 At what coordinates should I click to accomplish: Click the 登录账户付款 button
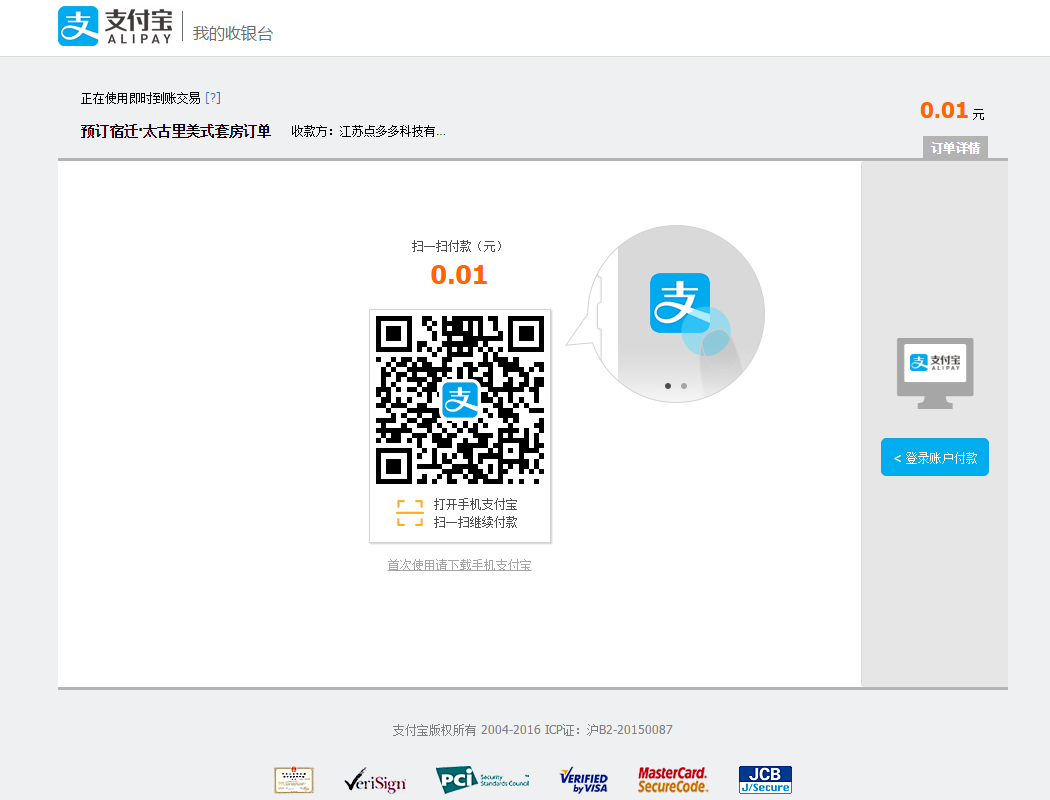tap(935, 458)
